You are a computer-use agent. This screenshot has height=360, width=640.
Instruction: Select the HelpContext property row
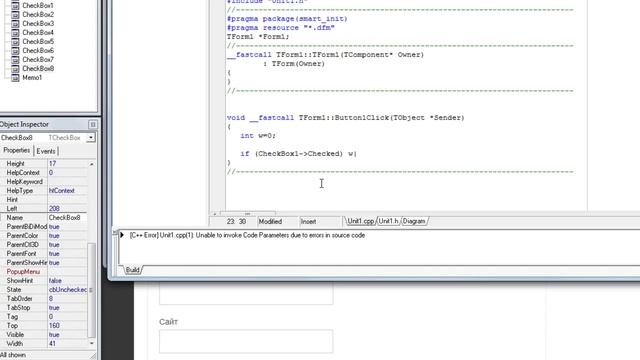44,173
